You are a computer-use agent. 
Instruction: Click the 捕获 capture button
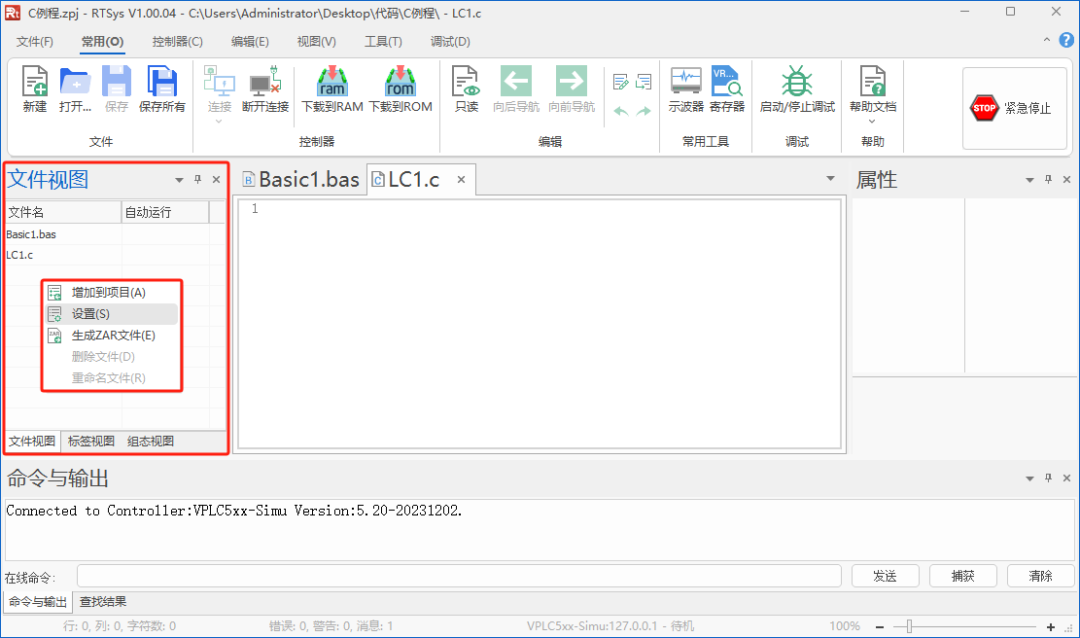[963, 576]
